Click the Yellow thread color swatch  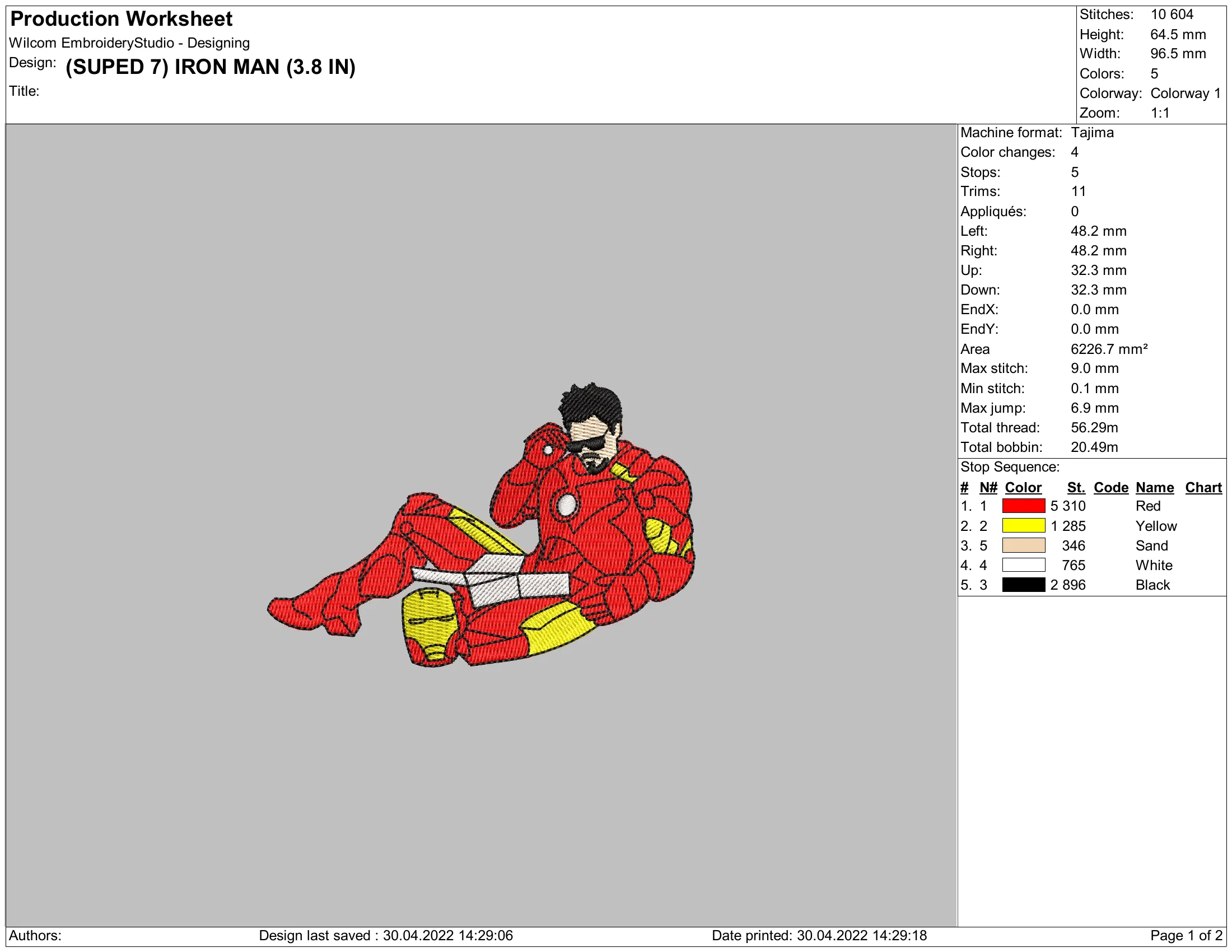pos(1023,526)
